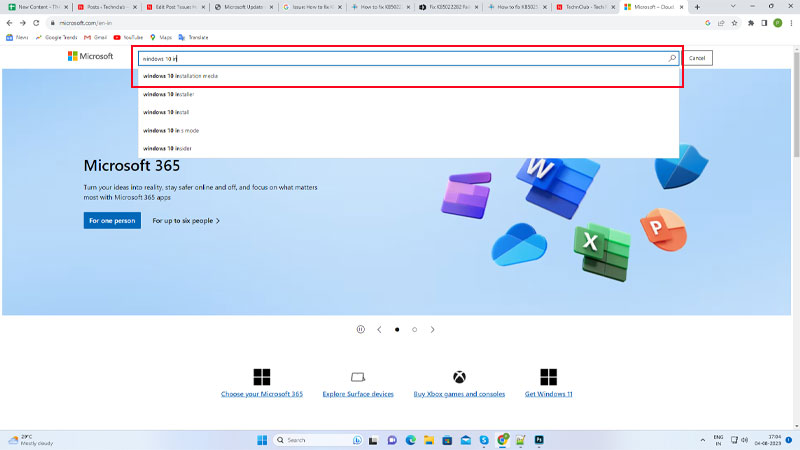Image resolution: width=800 pixels, height=450 pixels.
Task: Select suggestion 'windows 10 install'
Action: (408, 112)
